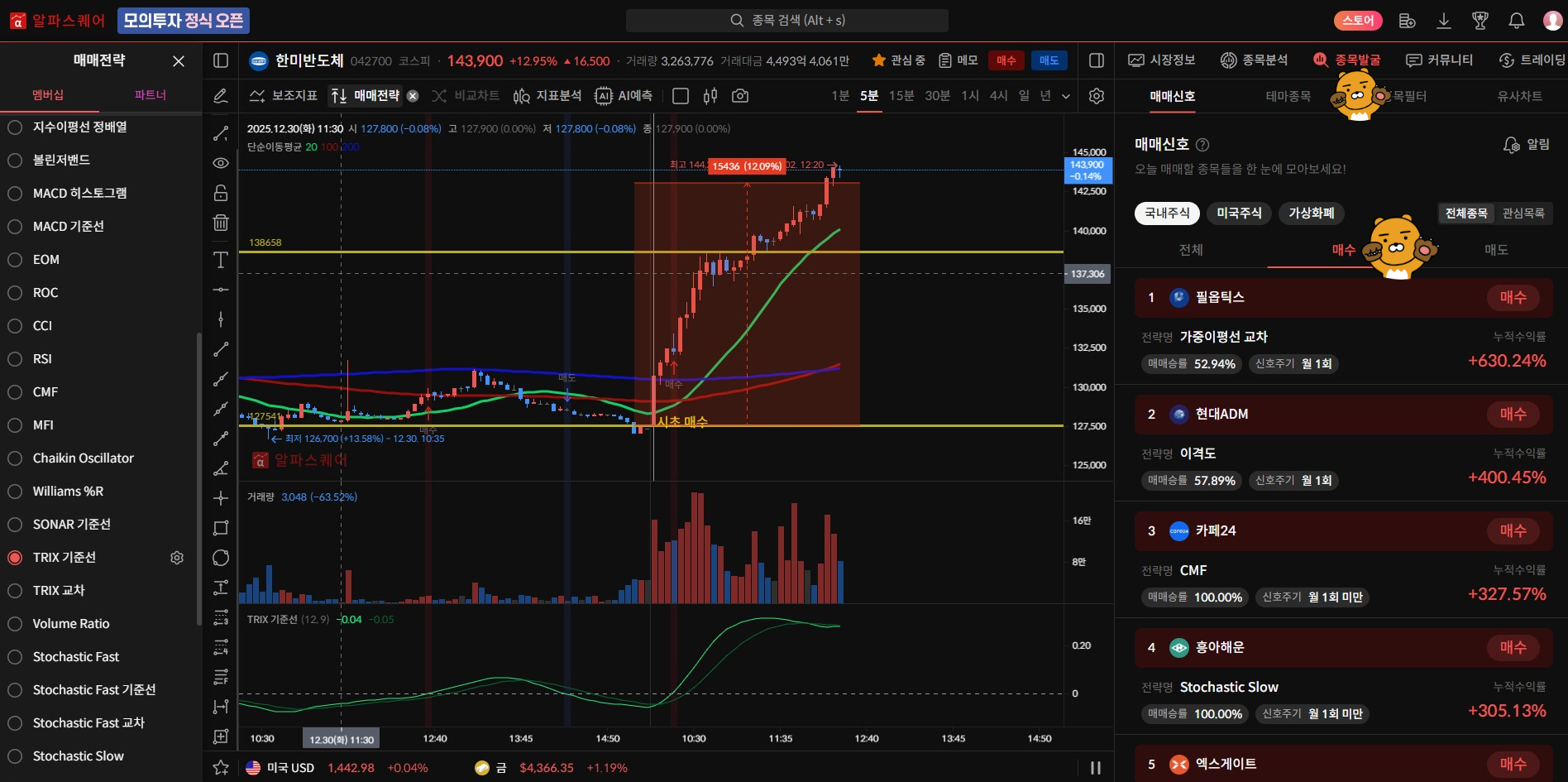Select the circle shape tool

click(x=221, y=558)
